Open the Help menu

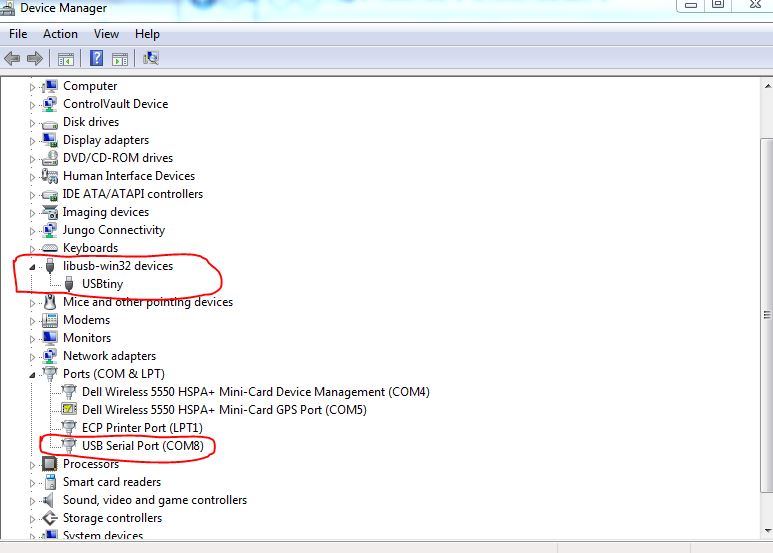pos(147,34)
